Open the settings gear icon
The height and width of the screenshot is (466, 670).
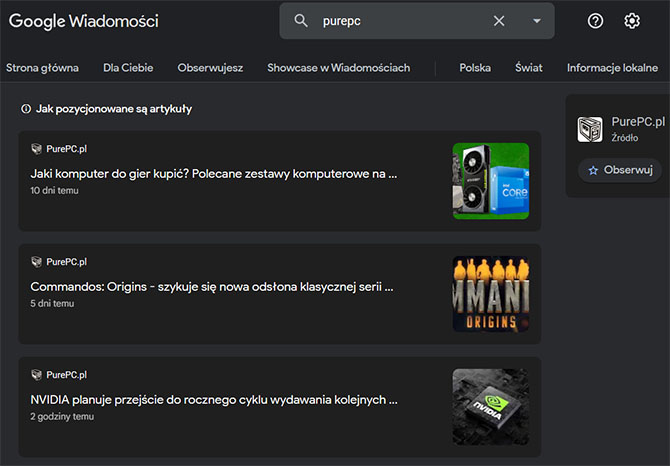(632, 21)
